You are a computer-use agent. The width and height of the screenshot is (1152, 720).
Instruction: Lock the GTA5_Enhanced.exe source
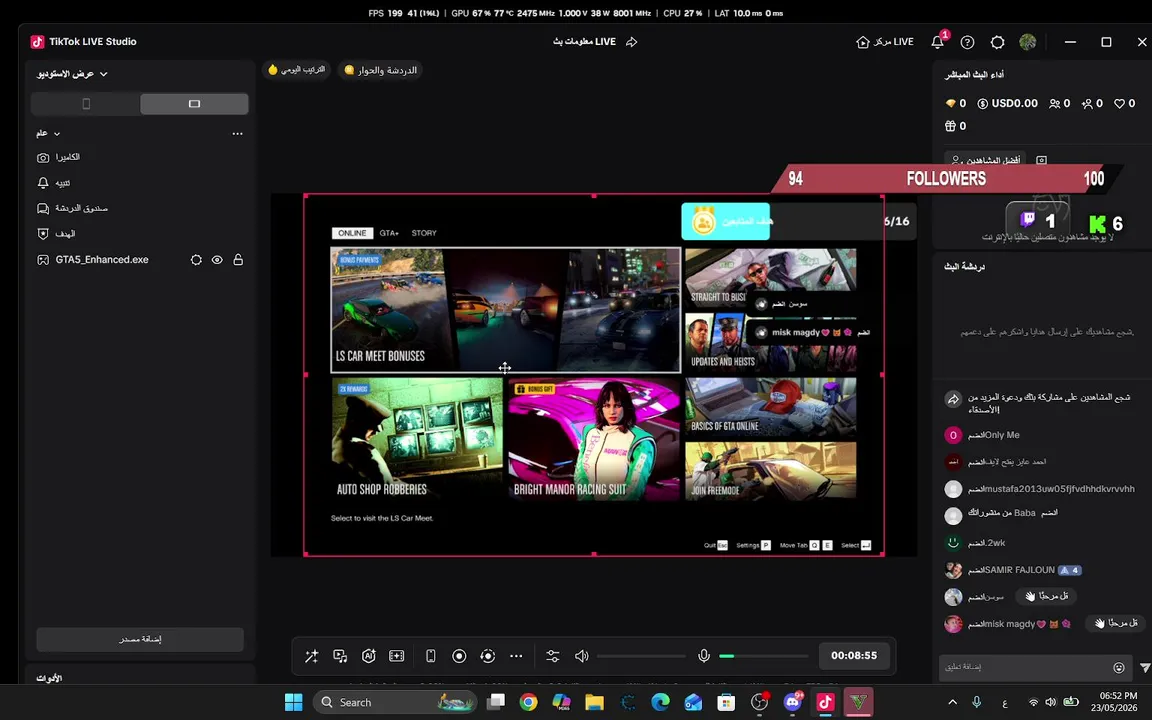pos(238,260)
